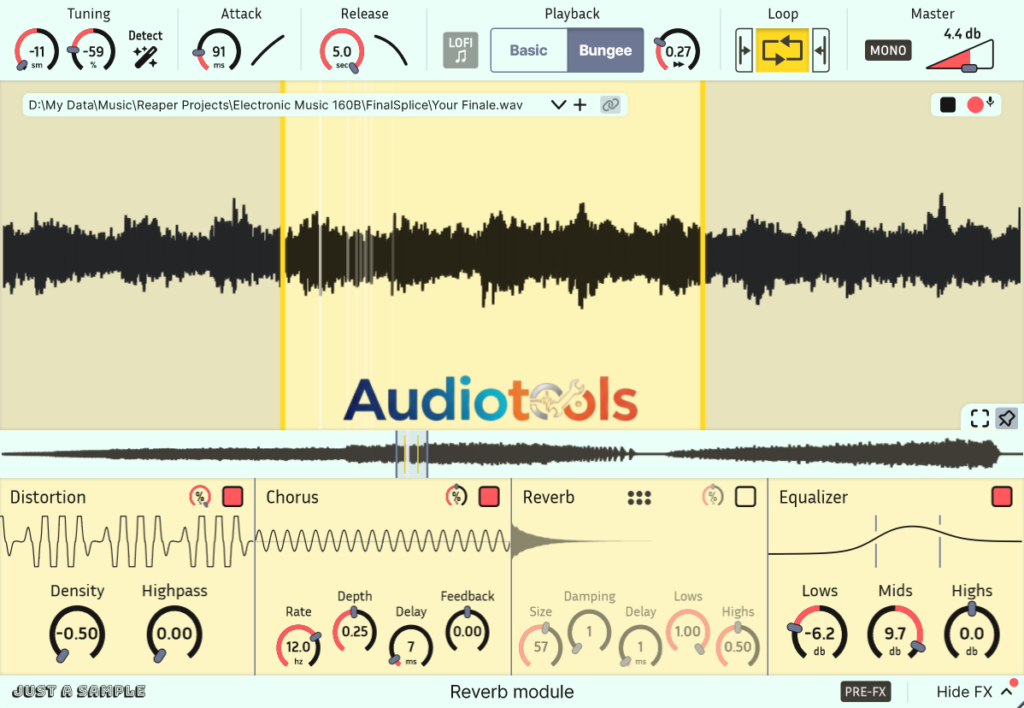
Task: Toggle the LOFI playback mode
Action: point(460,50)
